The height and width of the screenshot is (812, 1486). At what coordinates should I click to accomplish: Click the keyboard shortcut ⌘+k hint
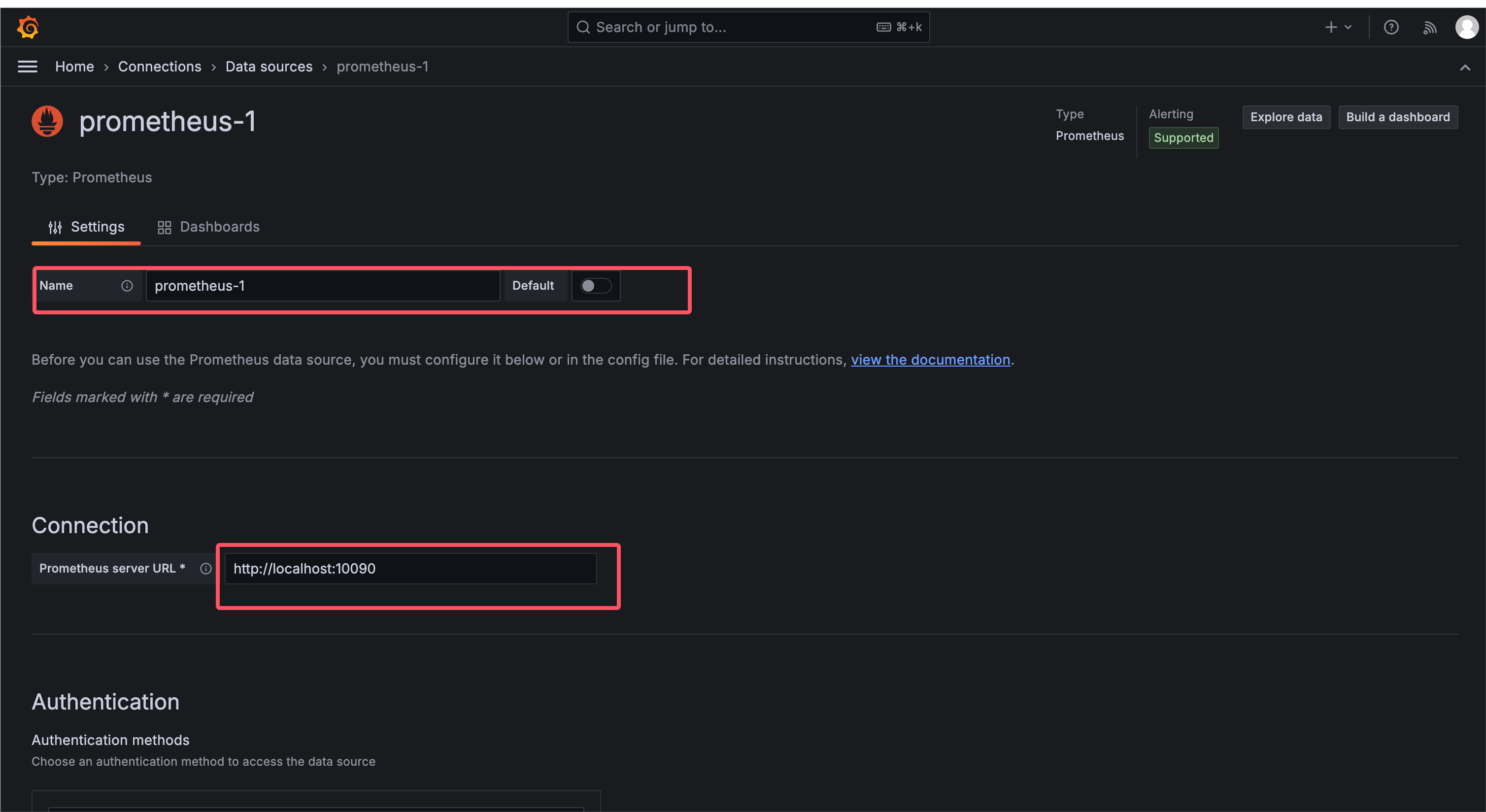point(899,27)
